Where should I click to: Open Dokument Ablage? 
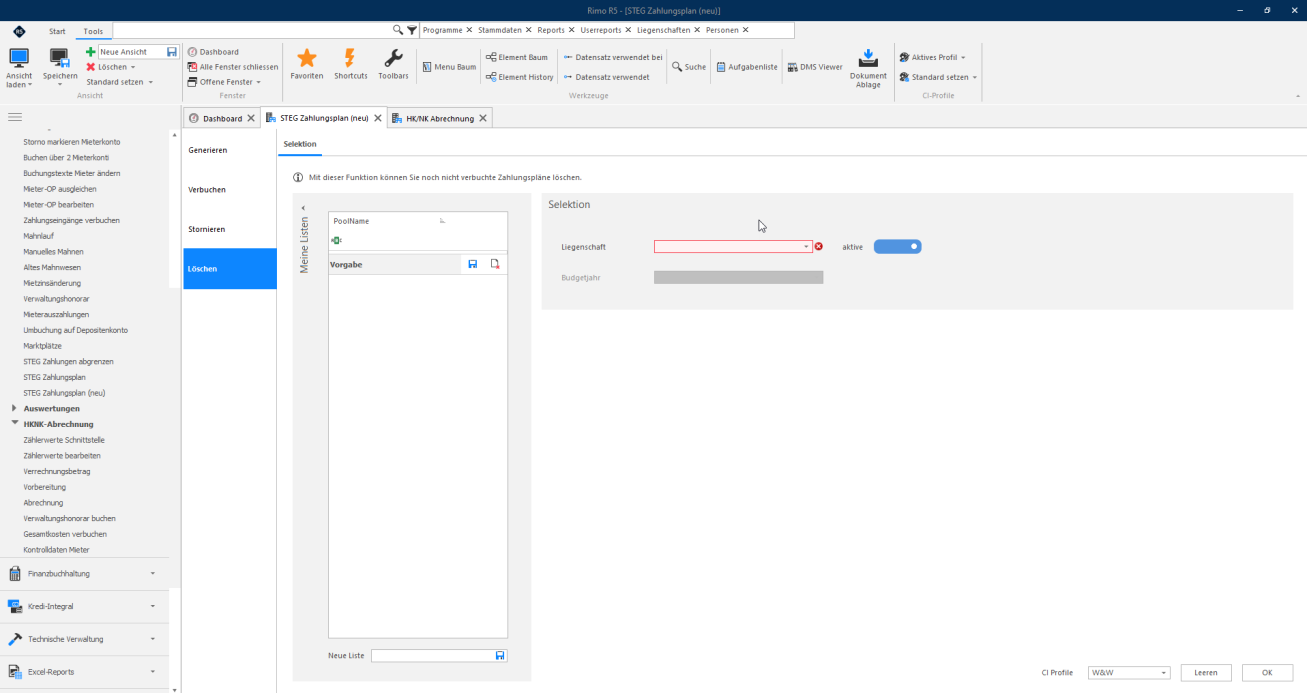[868, 68]
